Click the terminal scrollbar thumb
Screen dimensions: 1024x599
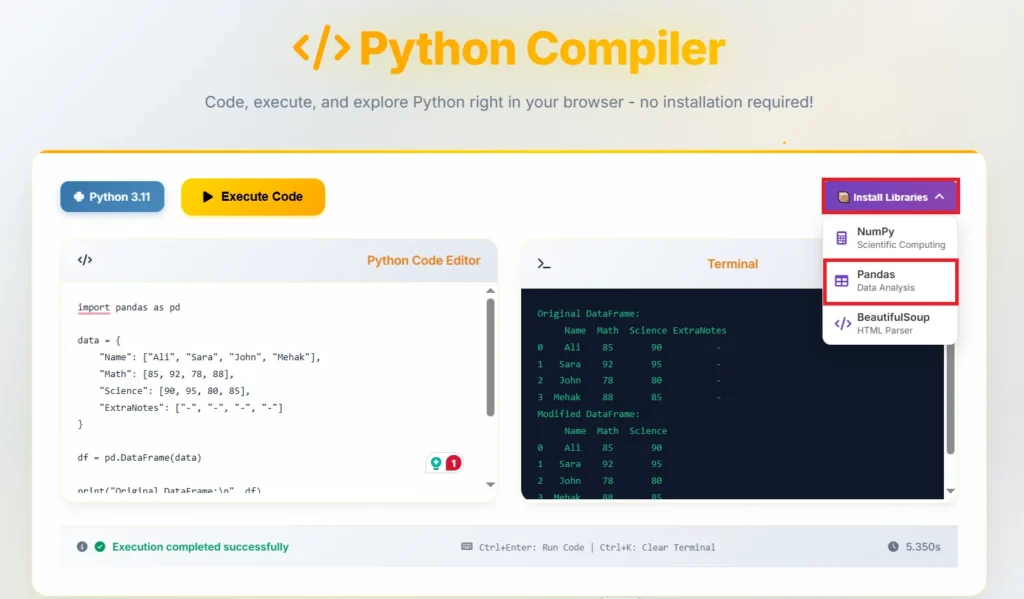[951, 398]
